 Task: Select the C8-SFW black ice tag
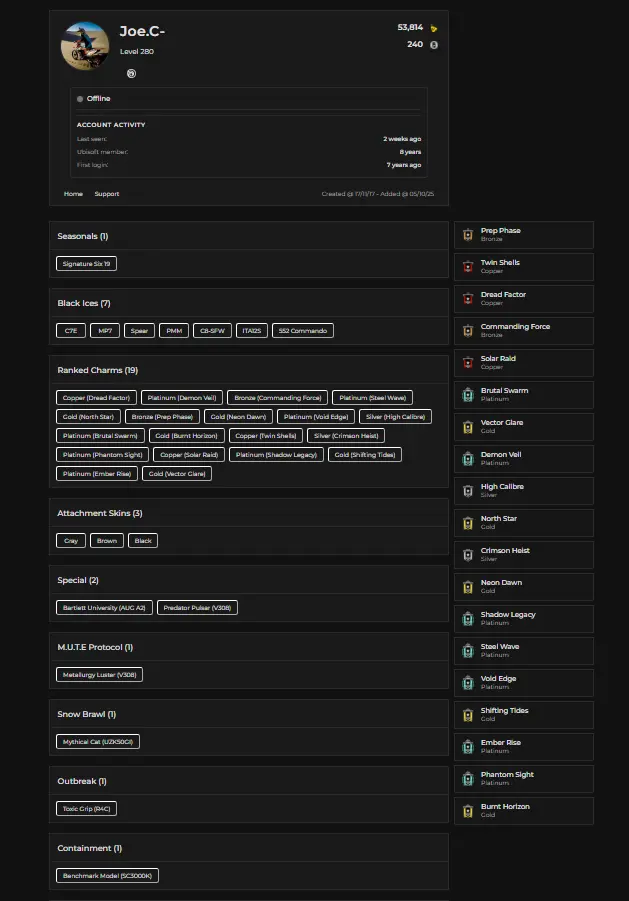(x=213, y=330)
